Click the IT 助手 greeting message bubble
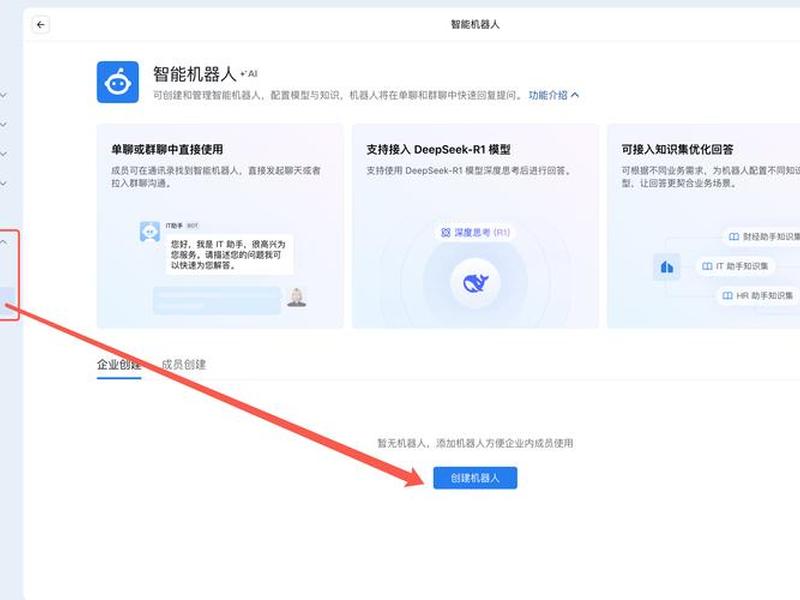 [229, 255]
